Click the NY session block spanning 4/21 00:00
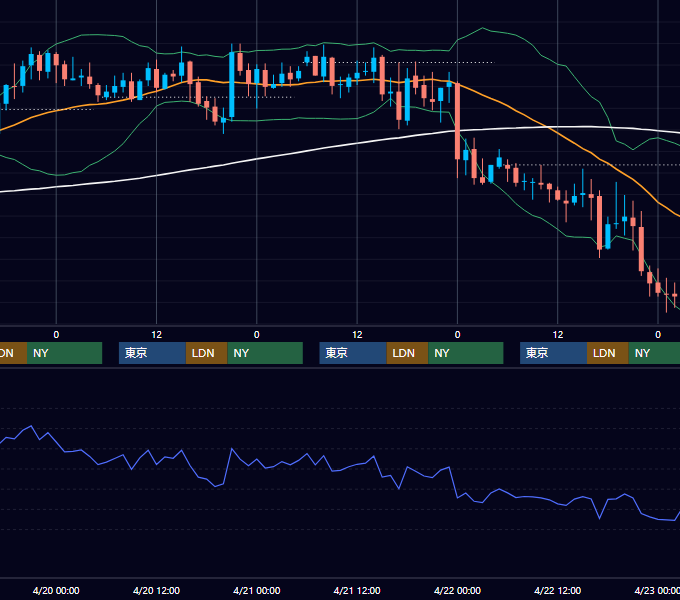Image resolution: width=680 pixels, height=600 pixels. (265, 353)
